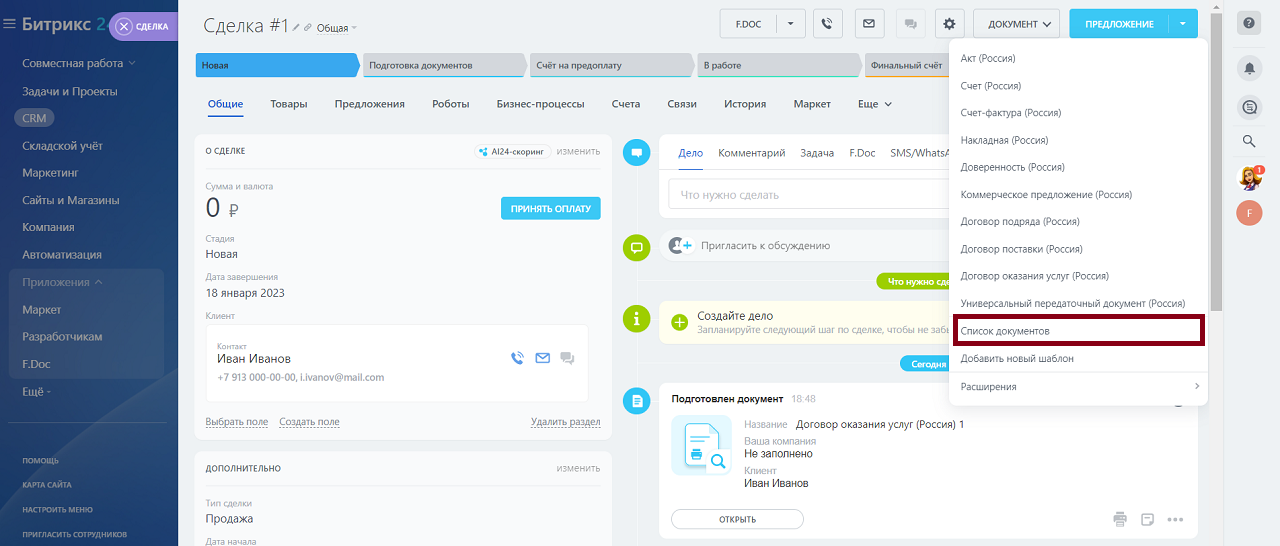The width and height of the screenshot is (1280, 546).
Task: Click the email envelope icon in header
Action: coord(868,24)
